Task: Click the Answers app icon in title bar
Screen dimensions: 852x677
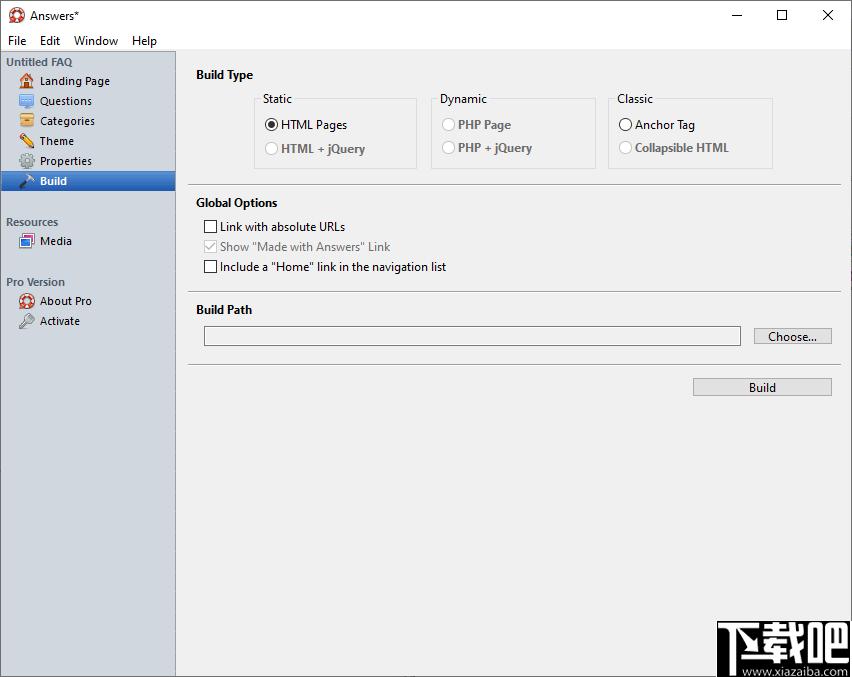Action: tap(17, 15)
